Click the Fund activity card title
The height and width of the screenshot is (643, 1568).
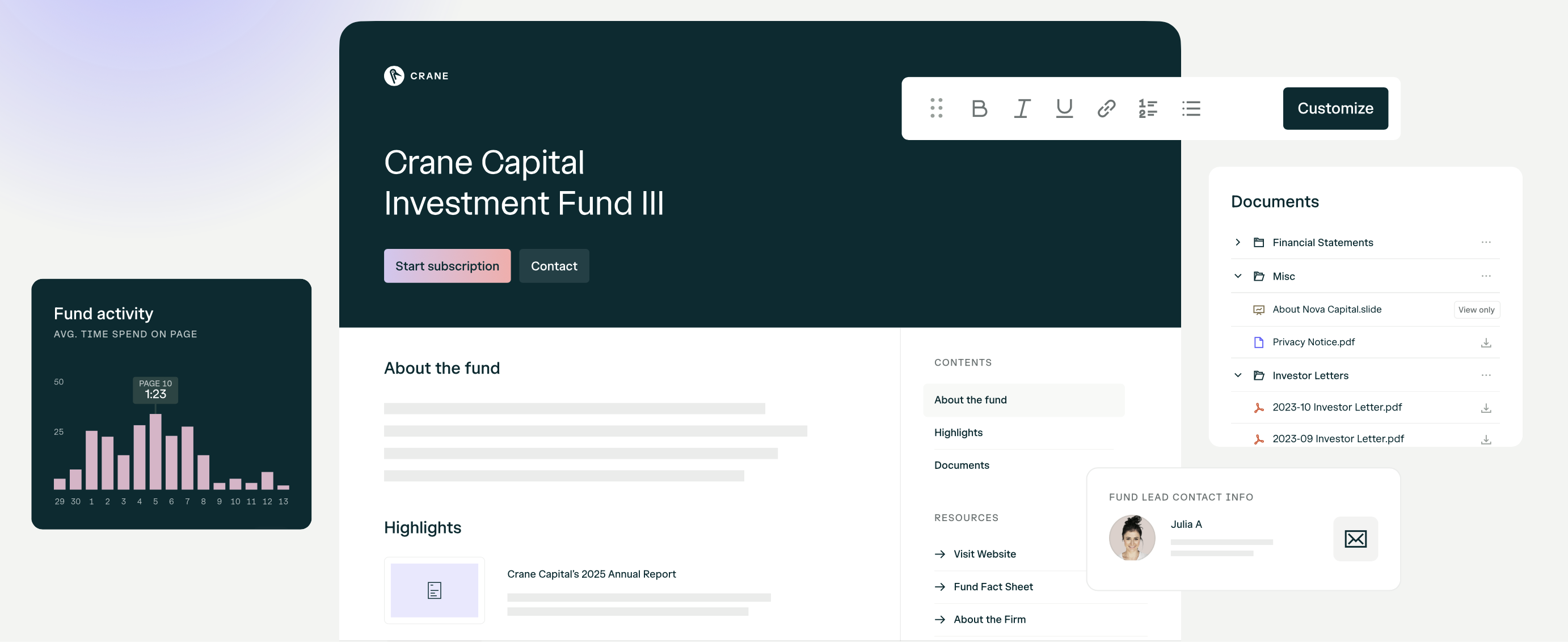[103, 314]
